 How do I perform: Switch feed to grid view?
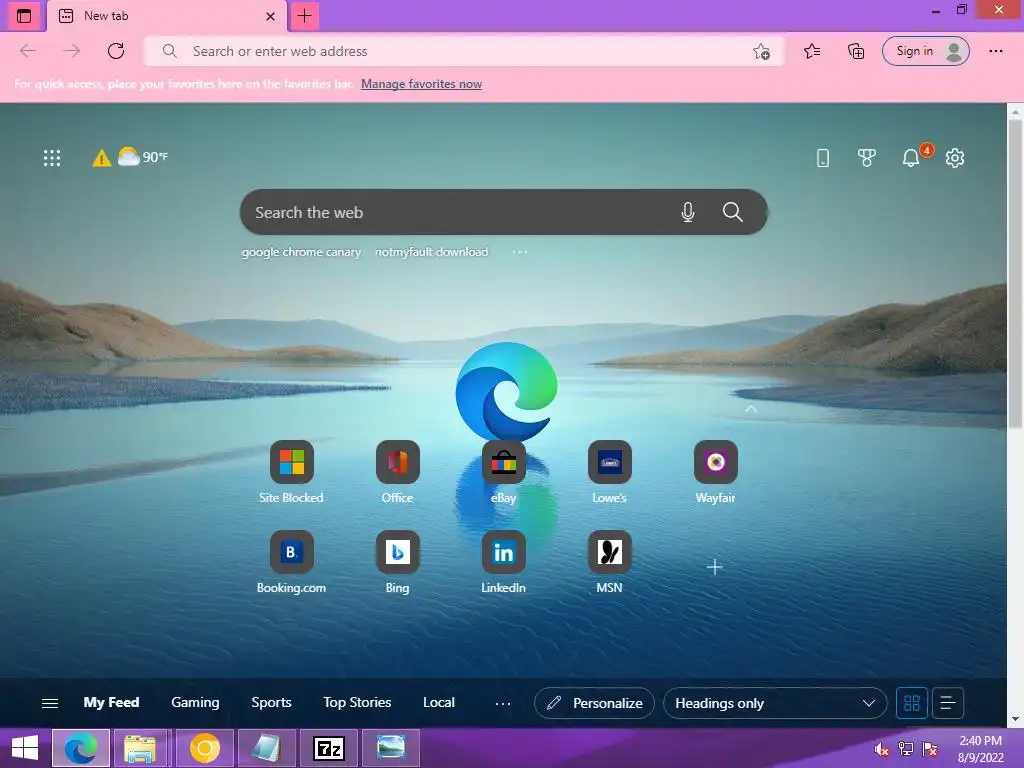point(912,703)
